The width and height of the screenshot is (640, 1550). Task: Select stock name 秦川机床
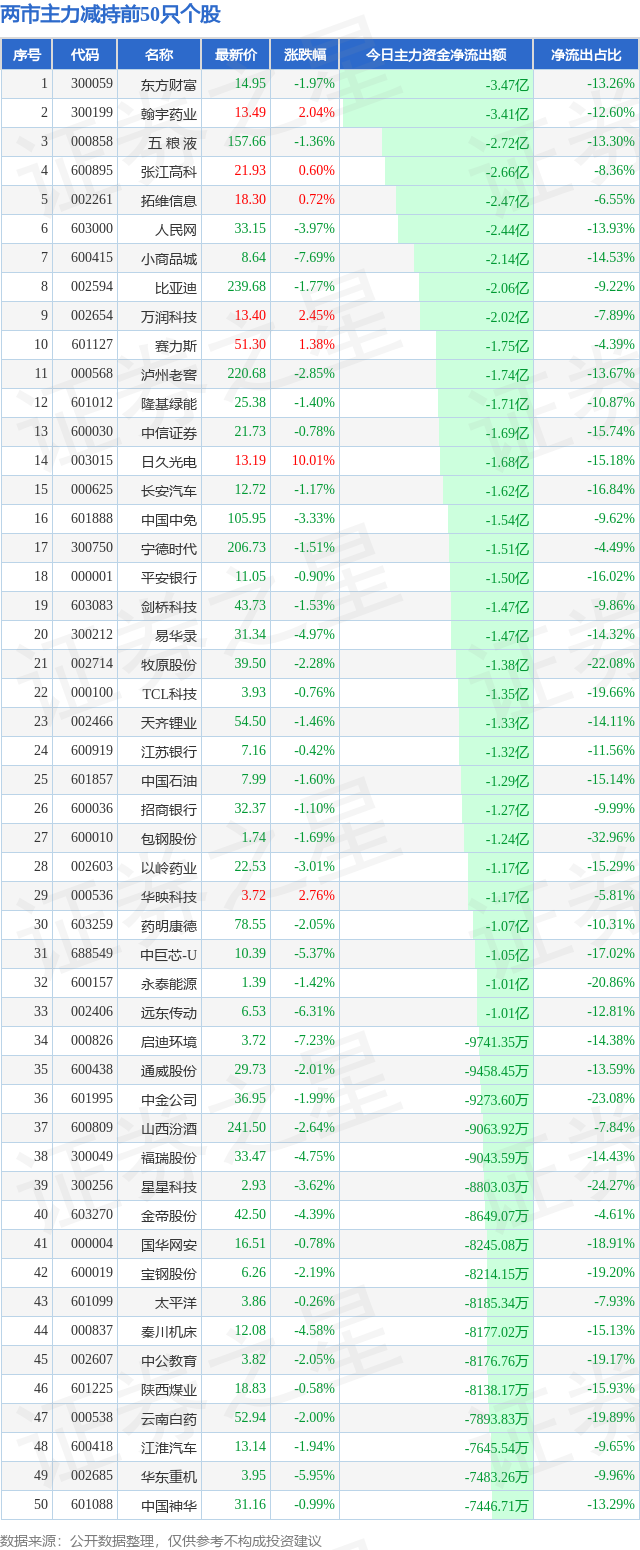pyautogui.click(x=169, y=1331)
